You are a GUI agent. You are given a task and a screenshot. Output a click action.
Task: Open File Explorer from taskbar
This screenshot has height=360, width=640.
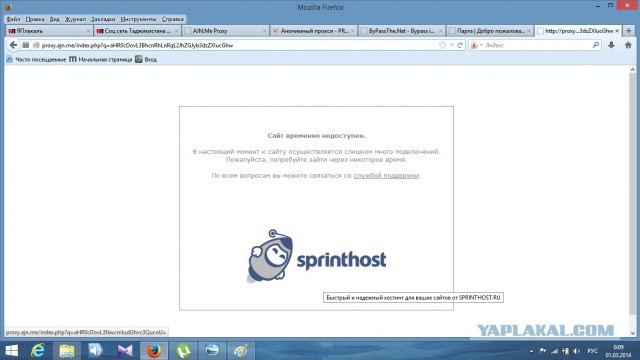pyautogui.click(x=67, y=351)
